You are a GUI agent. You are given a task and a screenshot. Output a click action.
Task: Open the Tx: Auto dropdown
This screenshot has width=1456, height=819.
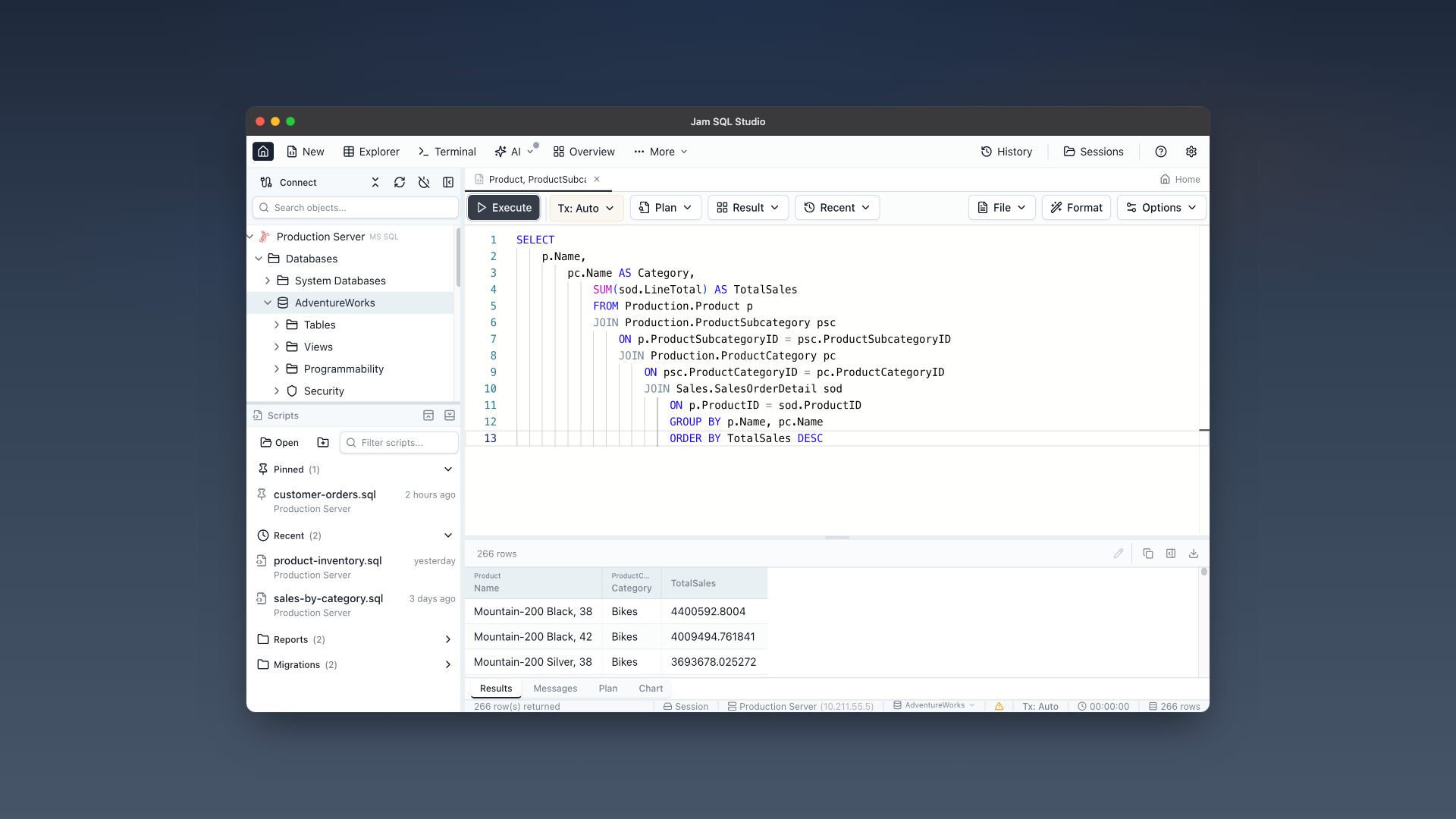pyautogui.click(x=585, y=207)
